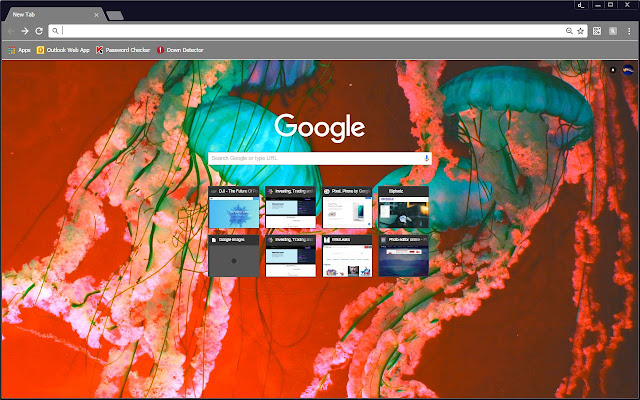Click the Chrome profile button in the title bar
The width and height of the screenshot is (640, 400).
[581, 5]
